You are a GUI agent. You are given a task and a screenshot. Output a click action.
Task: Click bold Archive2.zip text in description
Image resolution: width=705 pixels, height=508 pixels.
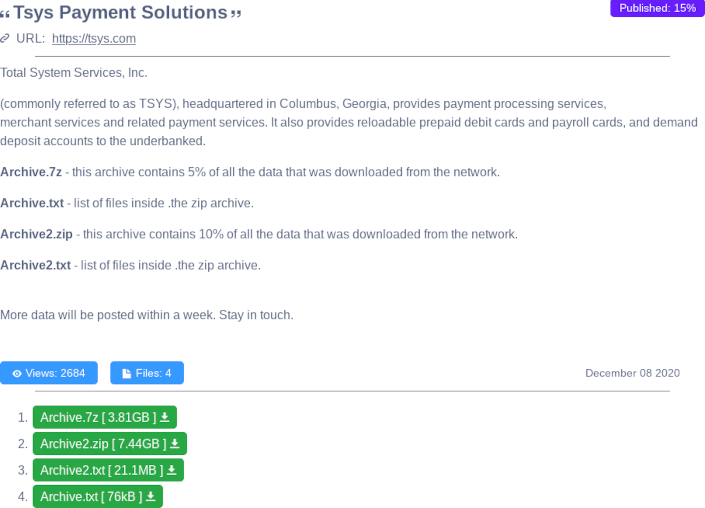(x=36, y=234)
